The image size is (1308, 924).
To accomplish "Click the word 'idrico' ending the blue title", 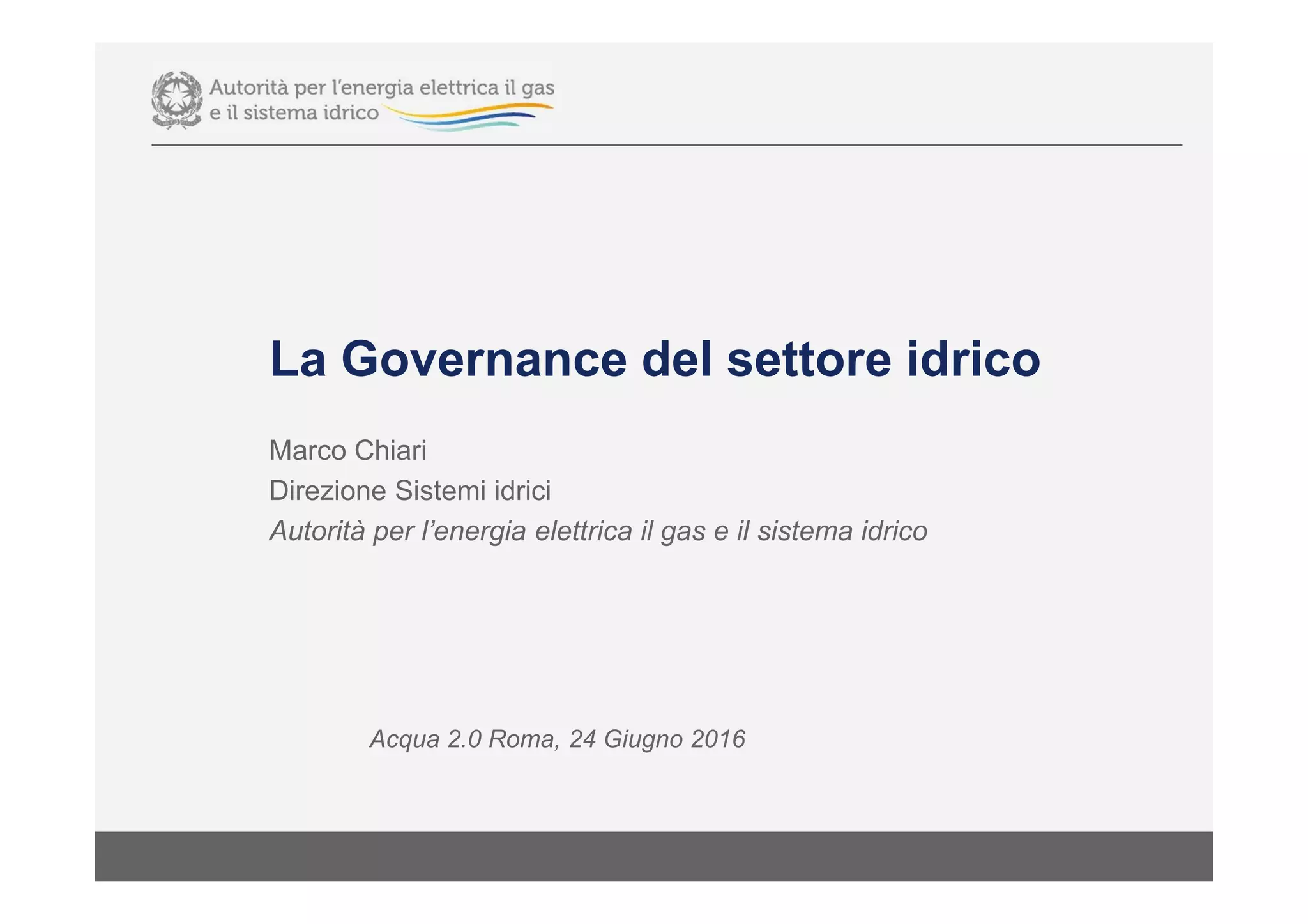I will pyautogui.click(x=973, y=359).
